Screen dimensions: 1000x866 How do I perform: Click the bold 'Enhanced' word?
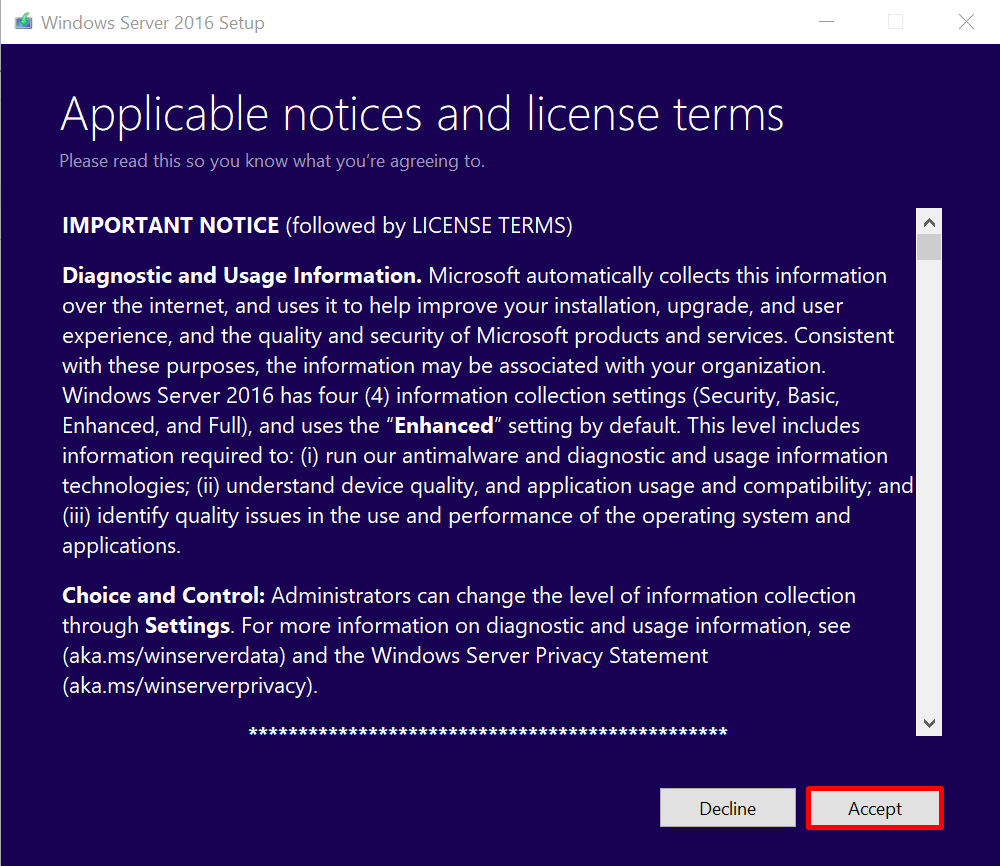coord(444,425)
